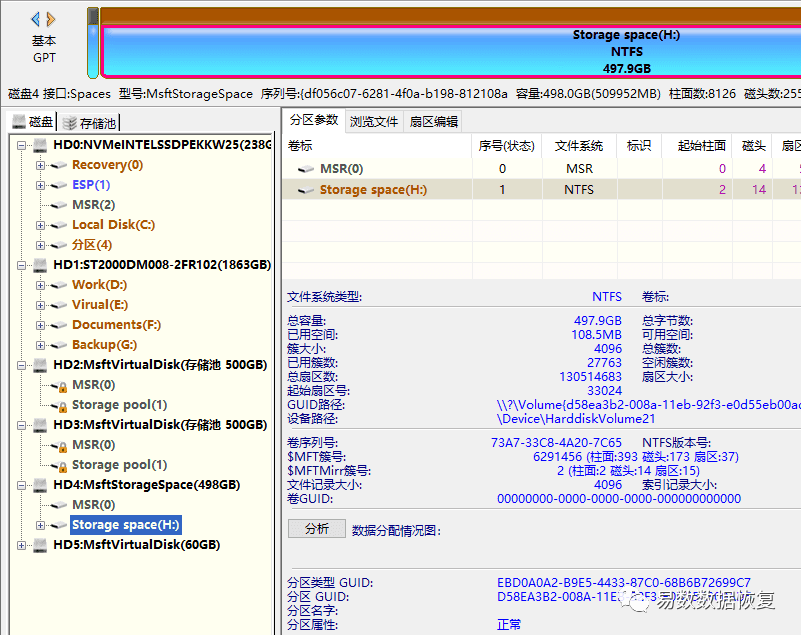Screen dimensions: 801x635
Task: Click the 标识 column header
Action: (639, 146)
